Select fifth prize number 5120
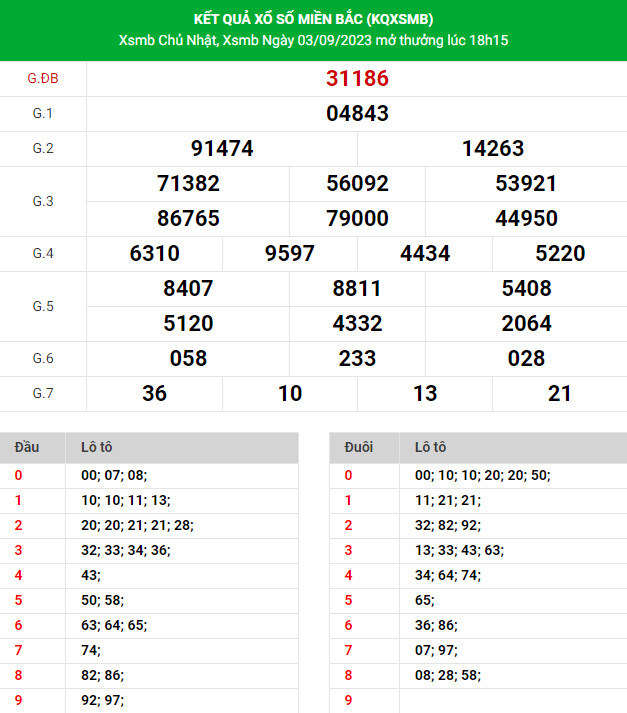Image resolution: width=627 pixels, height=713 pixels. click(x=188, y=323)
